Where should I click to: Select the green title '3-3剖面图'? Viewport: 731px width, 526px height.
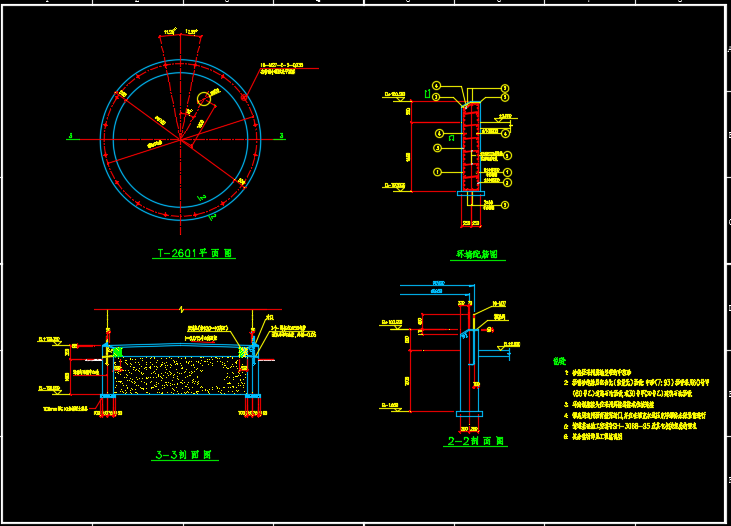pos(184,455)
